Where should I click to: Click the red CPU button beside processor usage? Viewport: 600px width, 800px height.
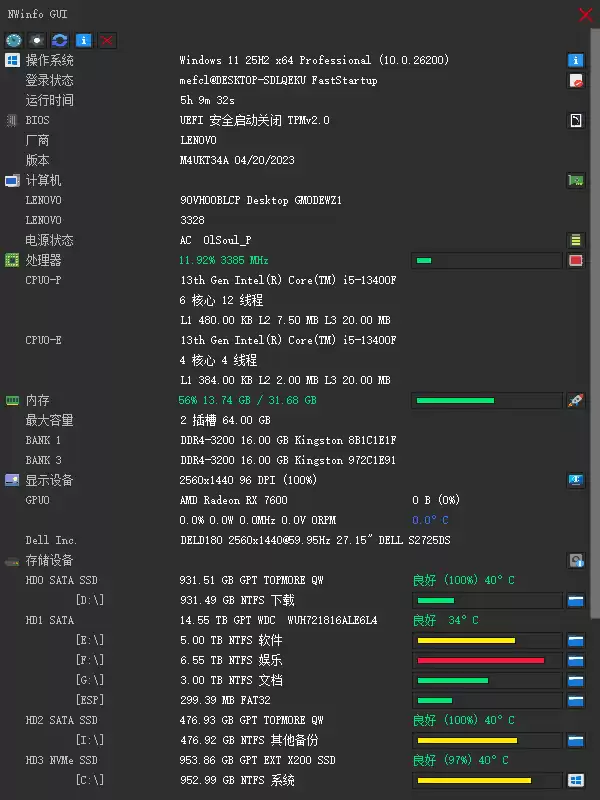coord(575,260)
